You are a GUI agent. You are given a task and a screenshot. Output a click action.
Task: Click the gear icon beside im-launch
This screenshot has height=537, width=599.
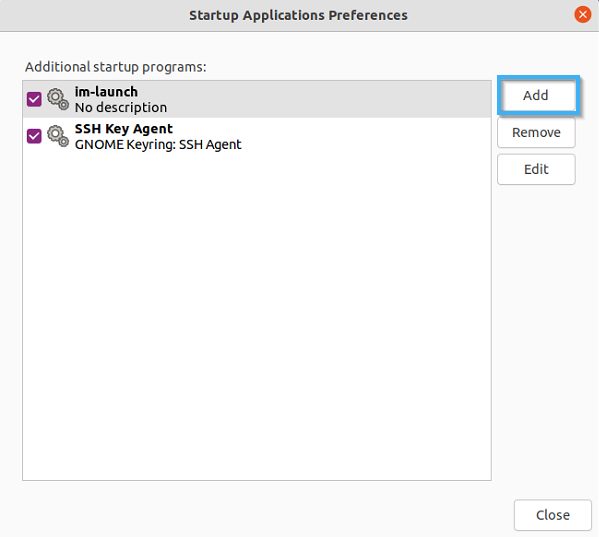pyautogui.click(x=58, y=99)
